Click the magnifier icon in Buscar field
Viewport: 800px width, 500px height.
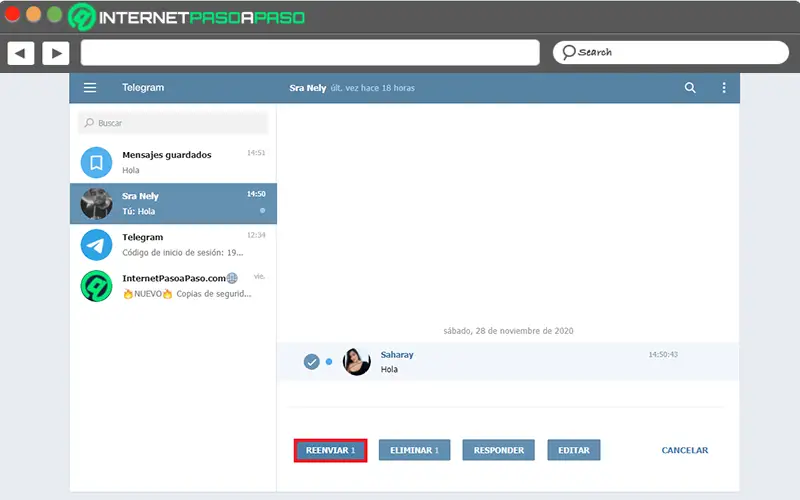tap(89, 123)
